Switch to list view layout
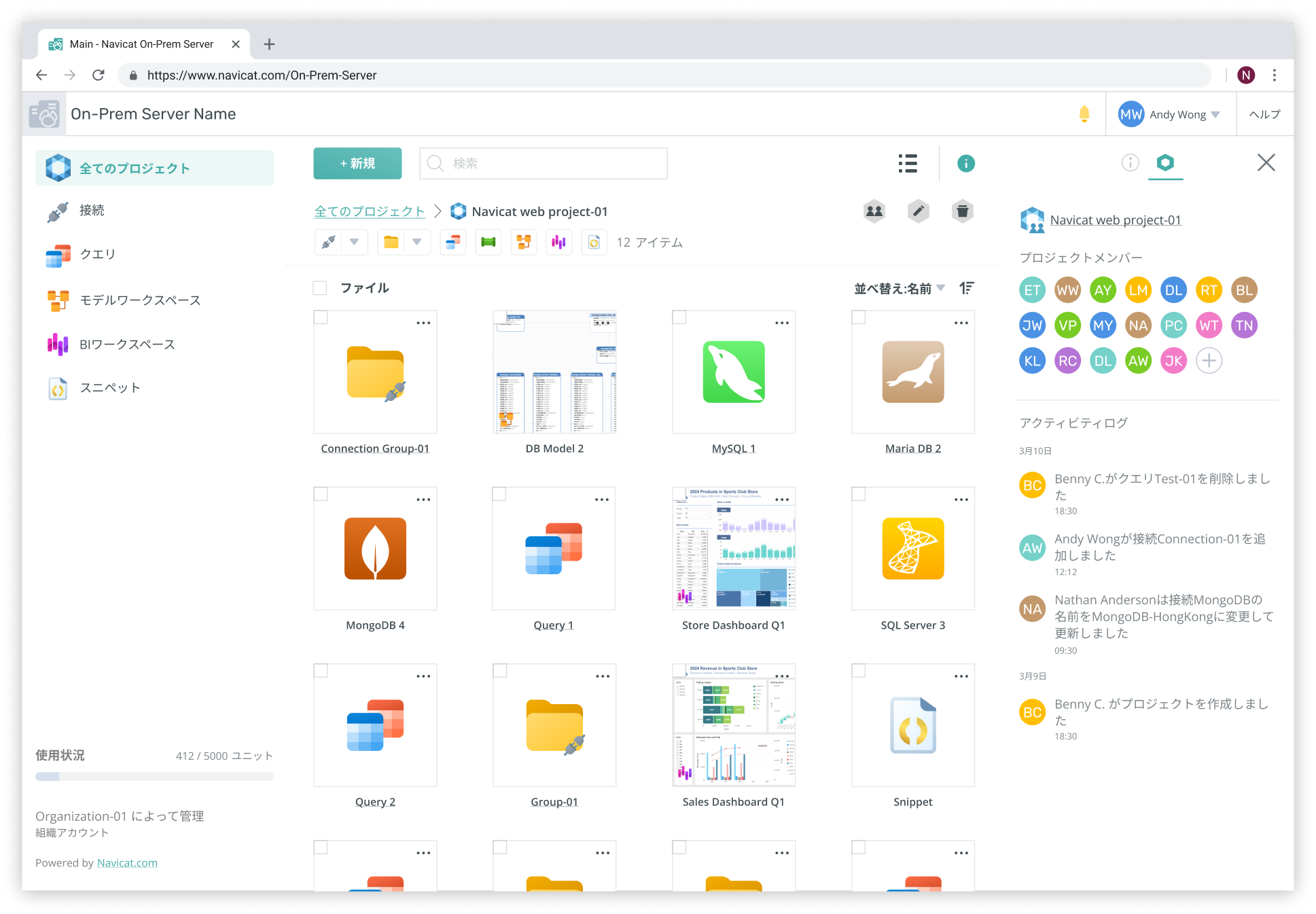1316x914 pixels. 908,163
